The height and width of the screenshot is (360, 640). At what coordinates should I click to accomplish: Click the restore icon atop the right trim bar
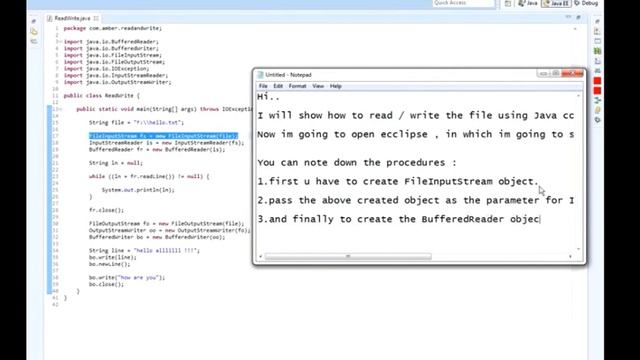(x=597, y=21)
